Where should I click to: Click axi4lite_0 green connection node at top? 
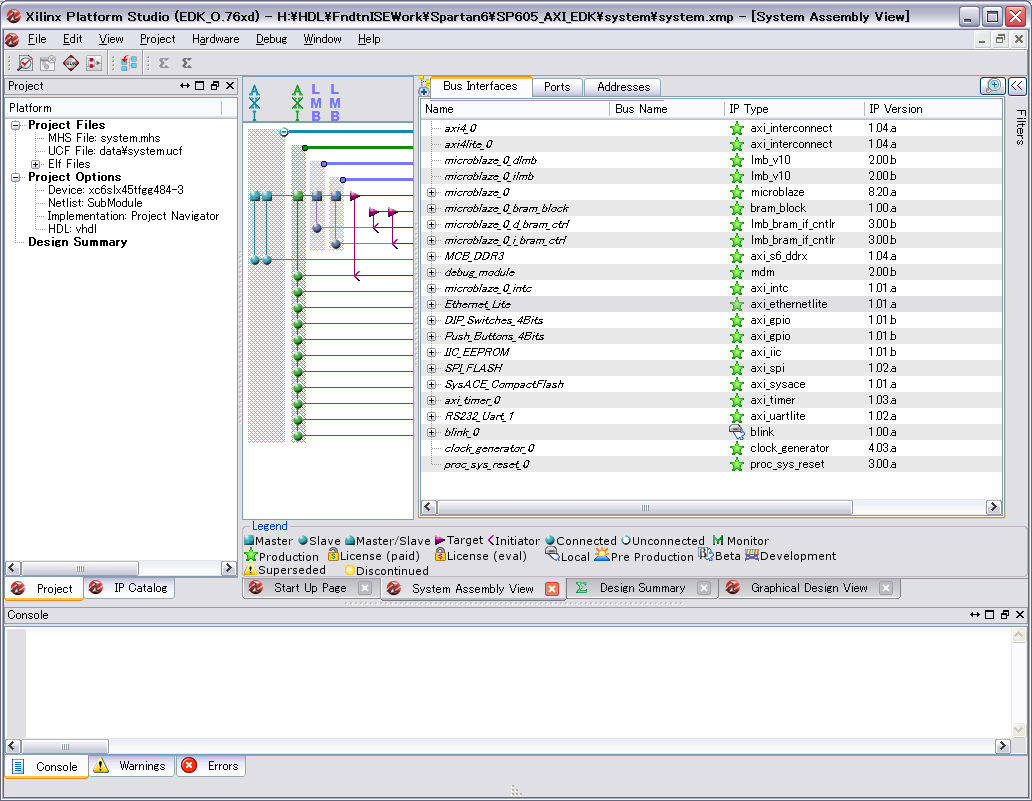(305, 148)
